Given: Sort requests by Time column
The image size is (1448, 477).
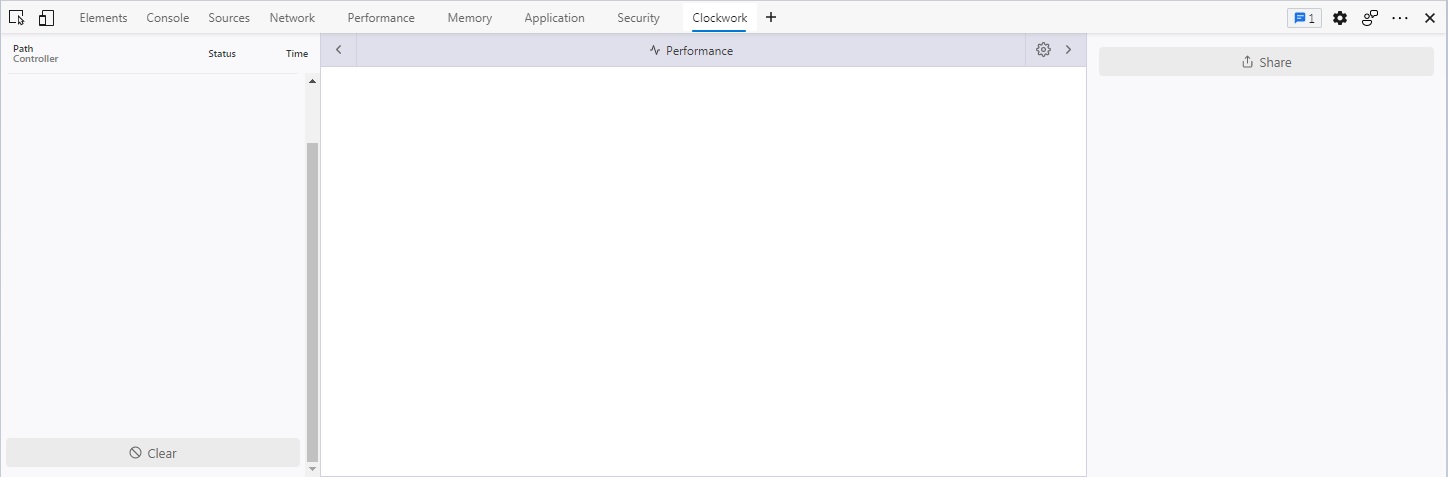Looking at the screenshot, I should [297, 54].
